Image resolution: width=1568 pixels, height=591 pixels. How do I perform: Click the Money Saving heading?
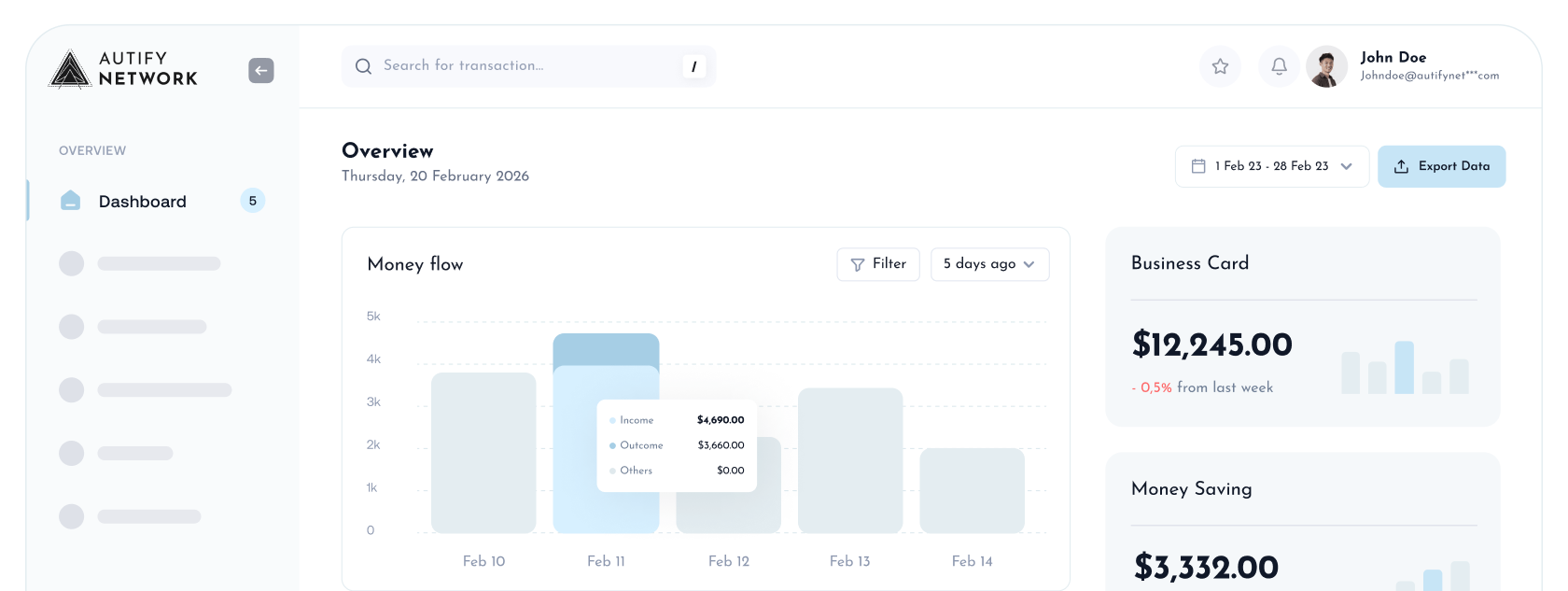click(1192, 489)
